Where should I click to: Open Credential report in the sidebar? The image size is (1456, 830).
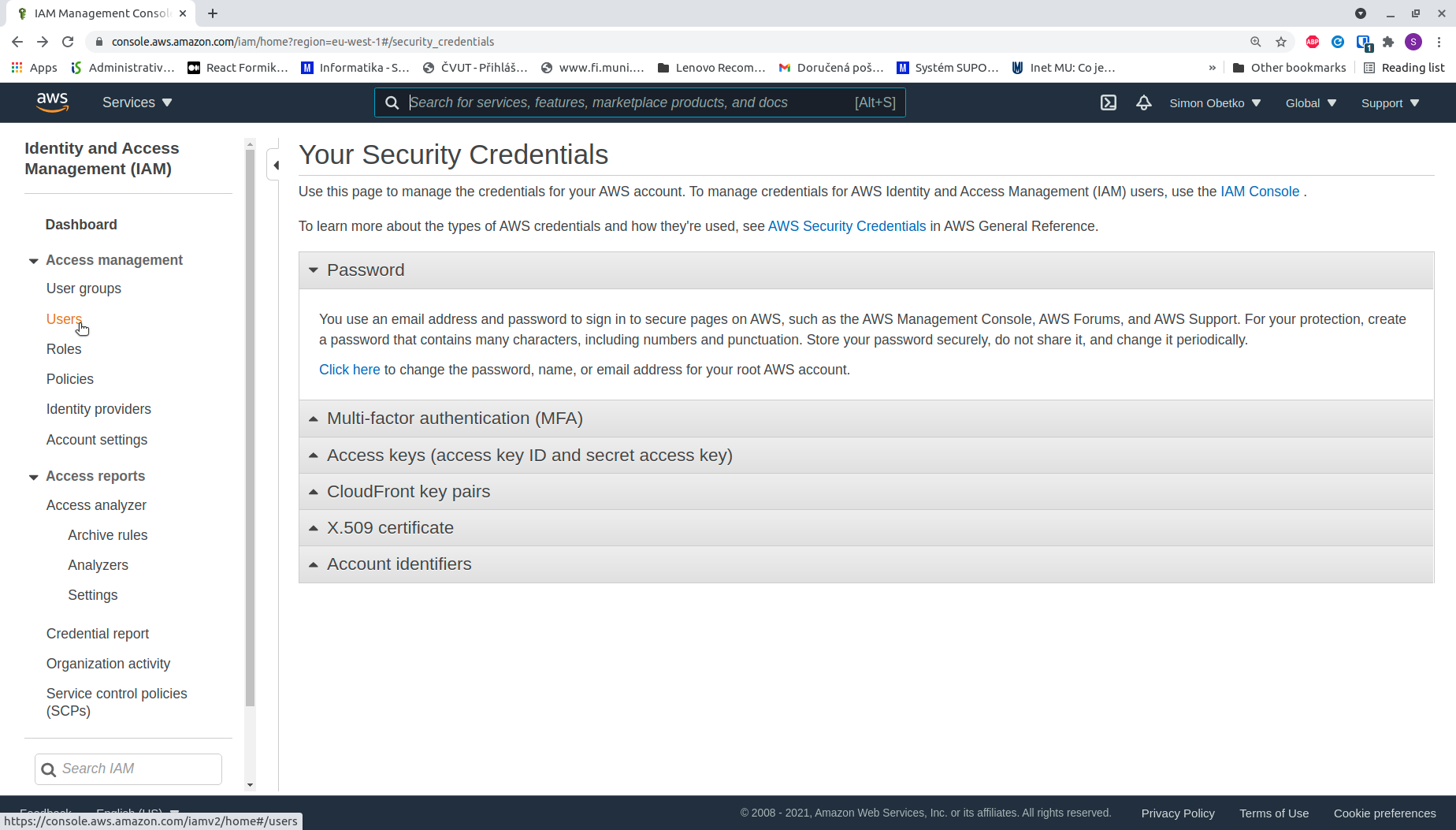tap(98, 634)
